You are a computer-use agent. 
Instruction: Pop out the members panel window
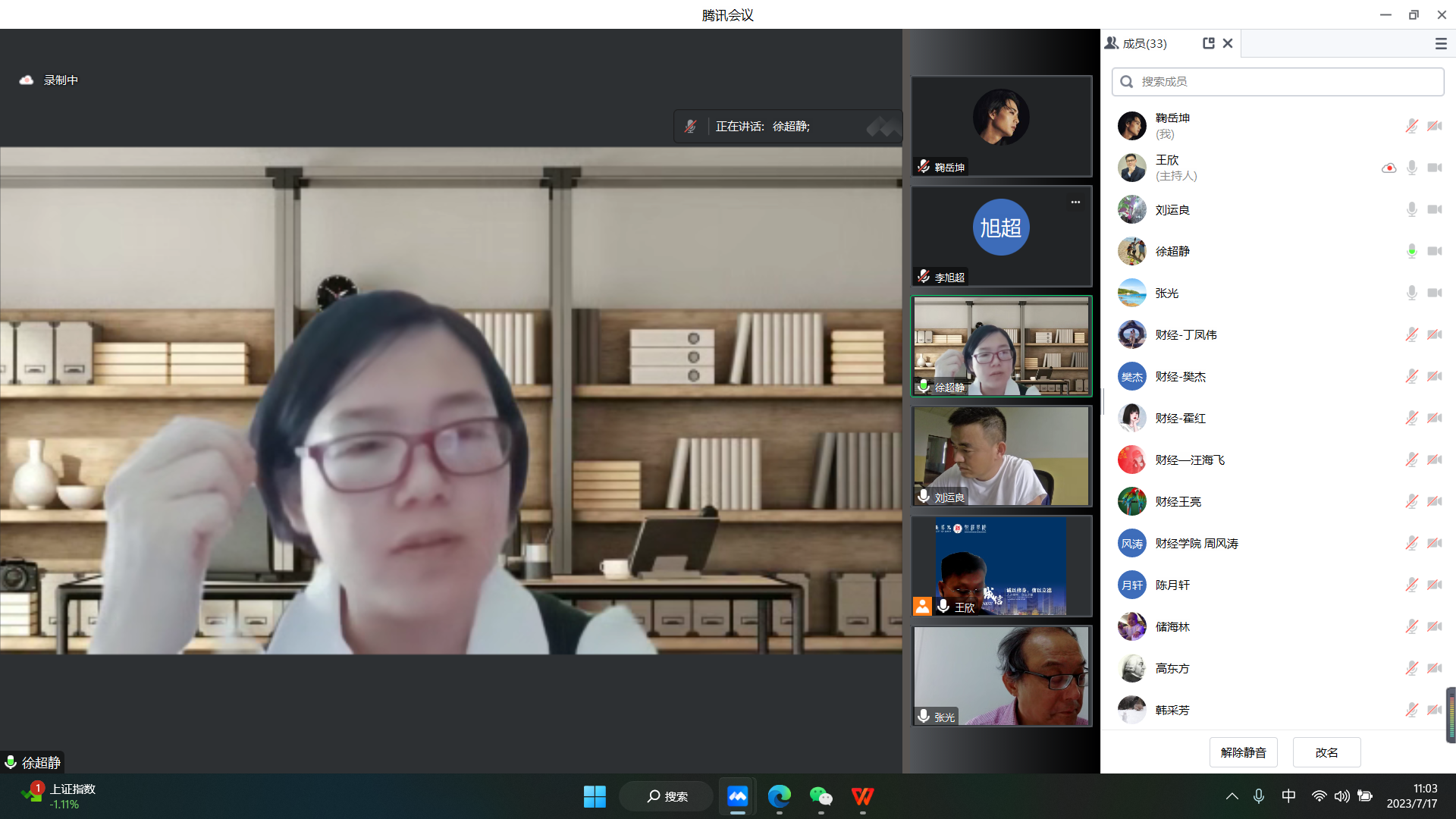[x=1209, y=43]
